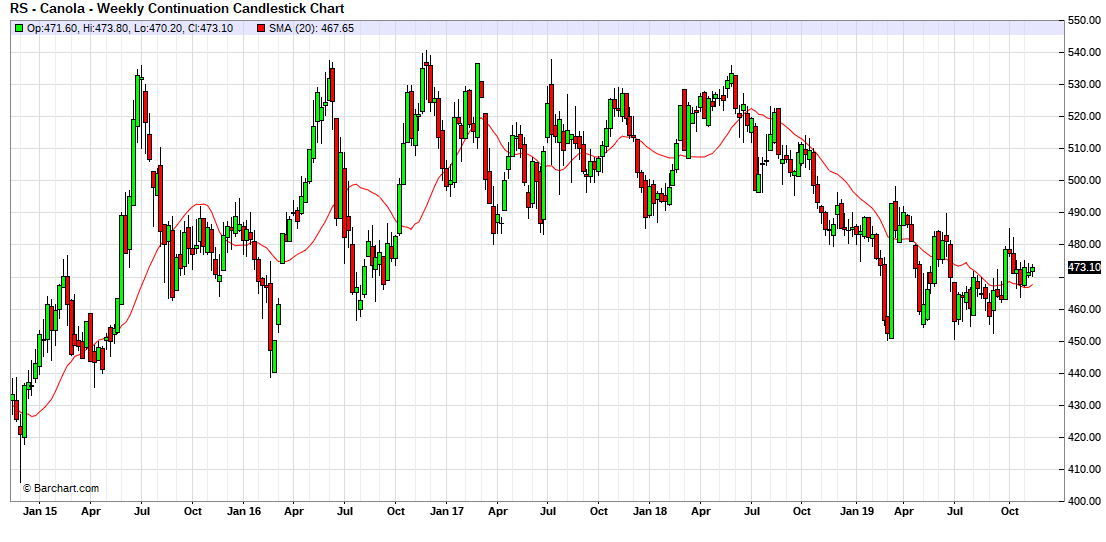Click the 430.00 price axis label

tap(1085, 405)
